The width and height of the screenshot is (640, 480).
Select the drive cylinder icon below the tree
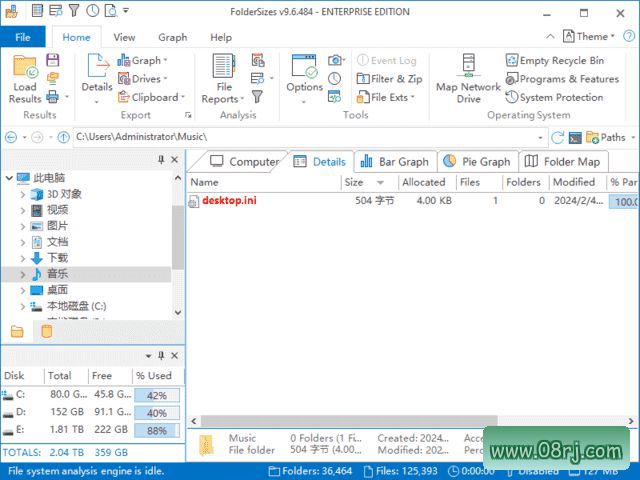(47, 331)
